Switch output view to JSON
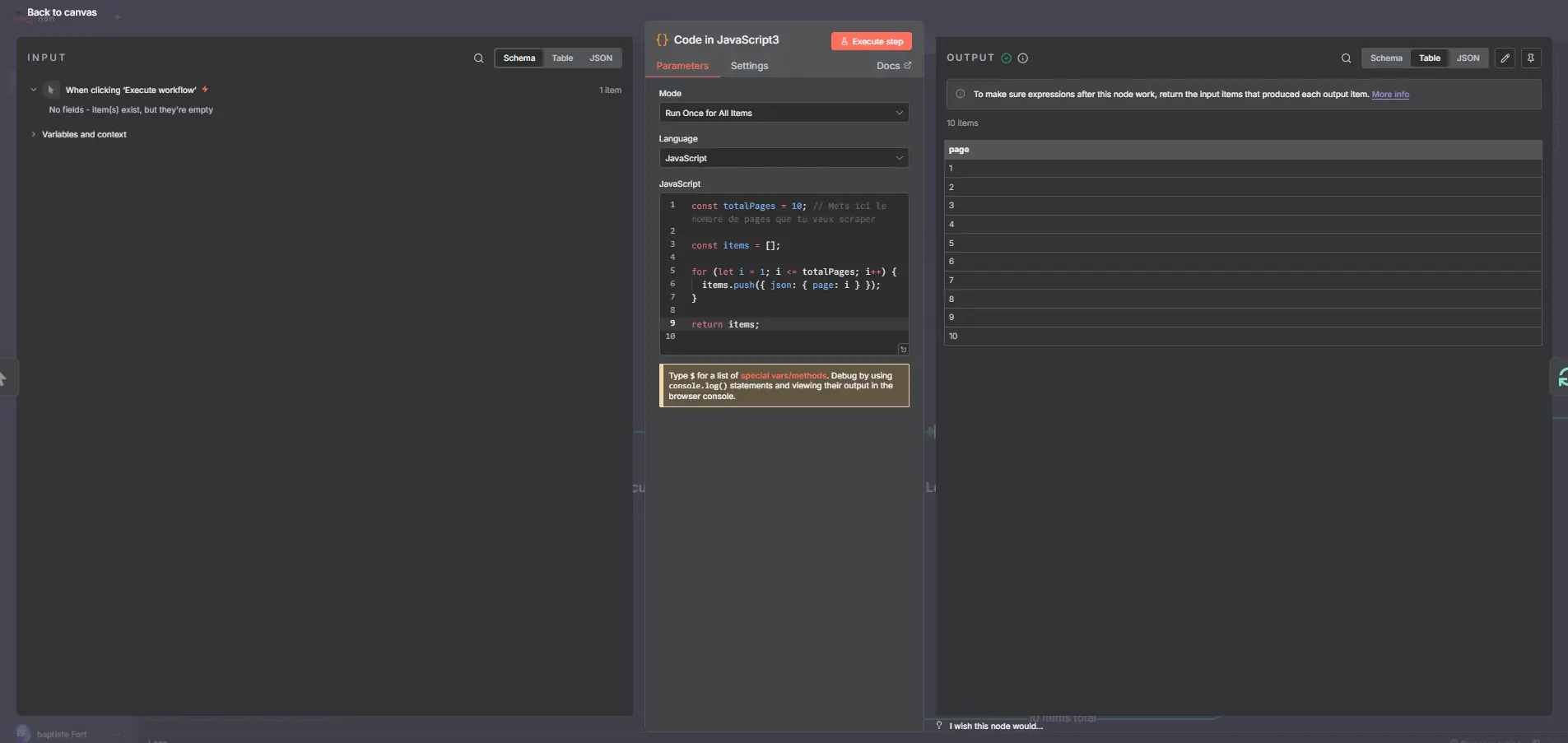1568x743 pixels. [1468, 58]
